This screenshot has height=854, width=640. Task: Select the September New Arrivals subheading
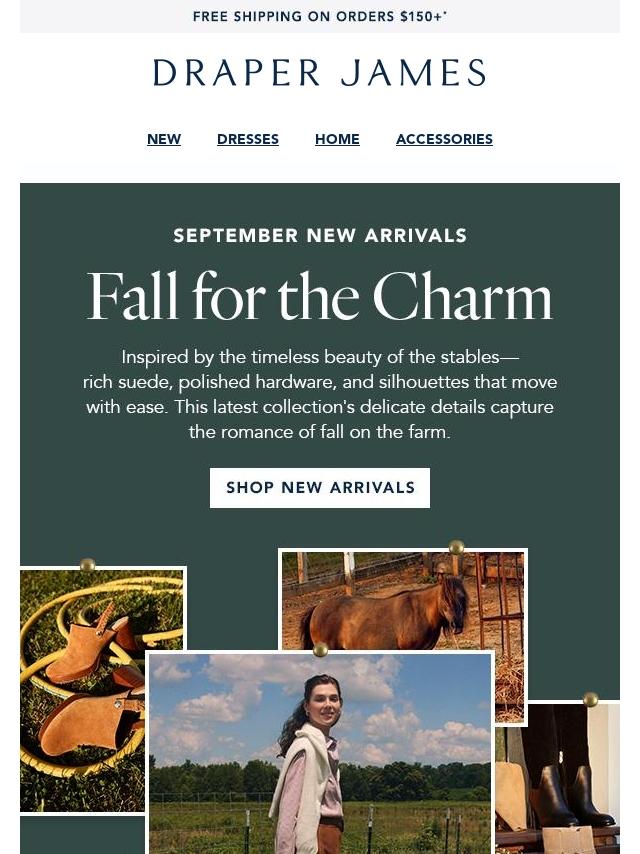click(x=320, y=235)
